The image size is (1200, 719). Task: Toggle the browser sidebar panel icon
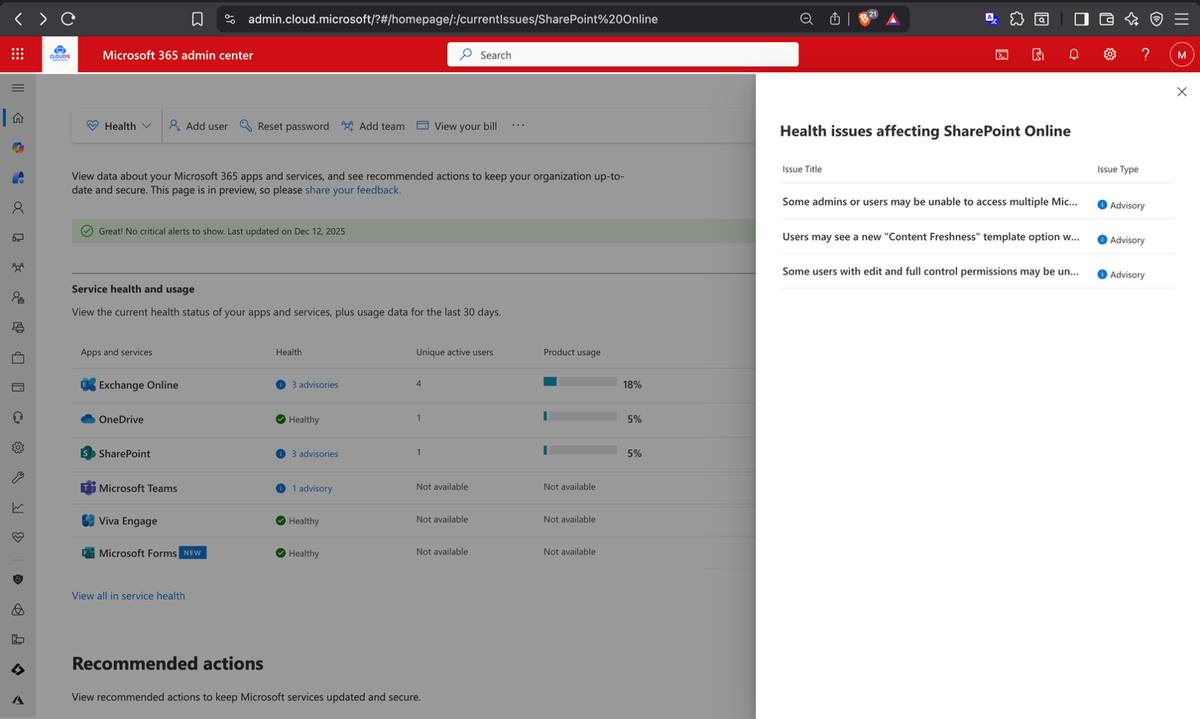click(1082, 18)
